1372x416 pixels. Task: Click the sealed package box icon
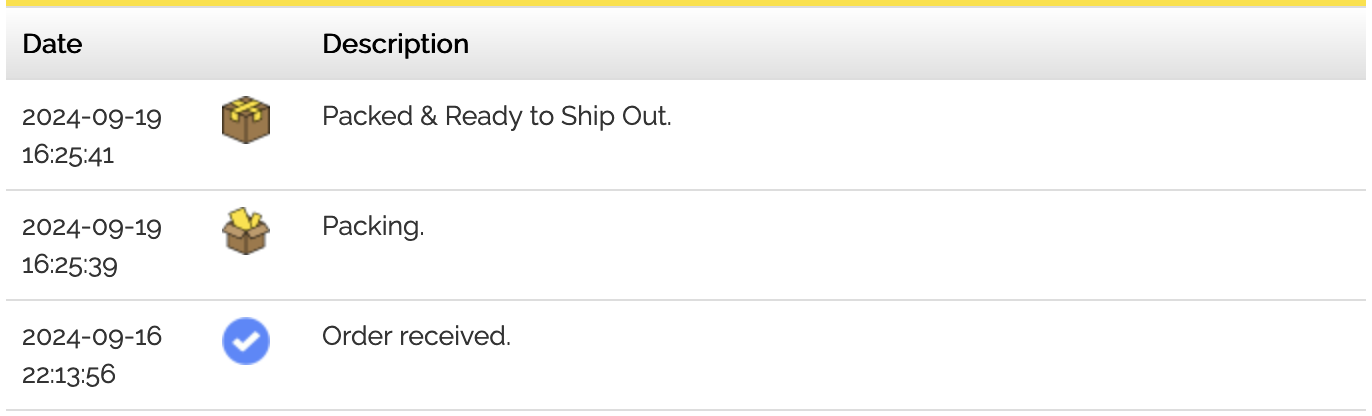[x=246, y=120]
